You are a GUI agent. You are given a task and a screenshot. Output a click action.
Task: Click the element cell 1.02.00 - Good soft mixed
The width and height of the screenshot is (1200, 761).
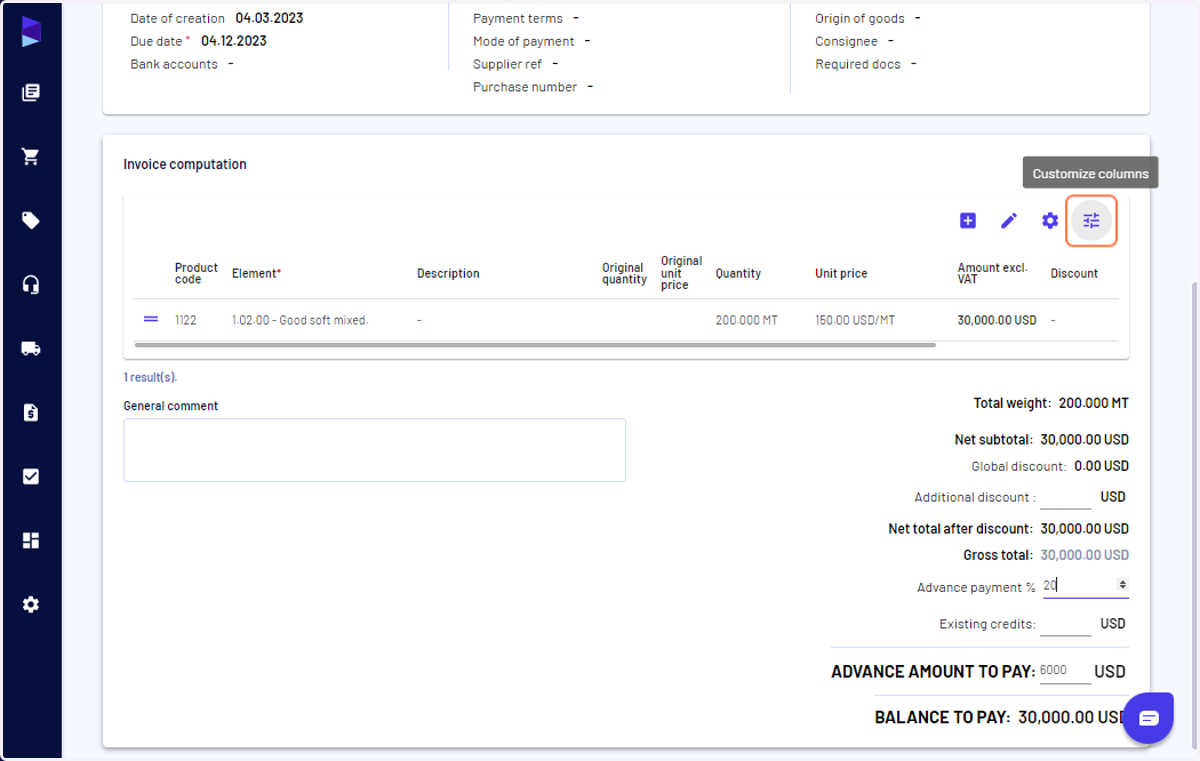(300, 320)
